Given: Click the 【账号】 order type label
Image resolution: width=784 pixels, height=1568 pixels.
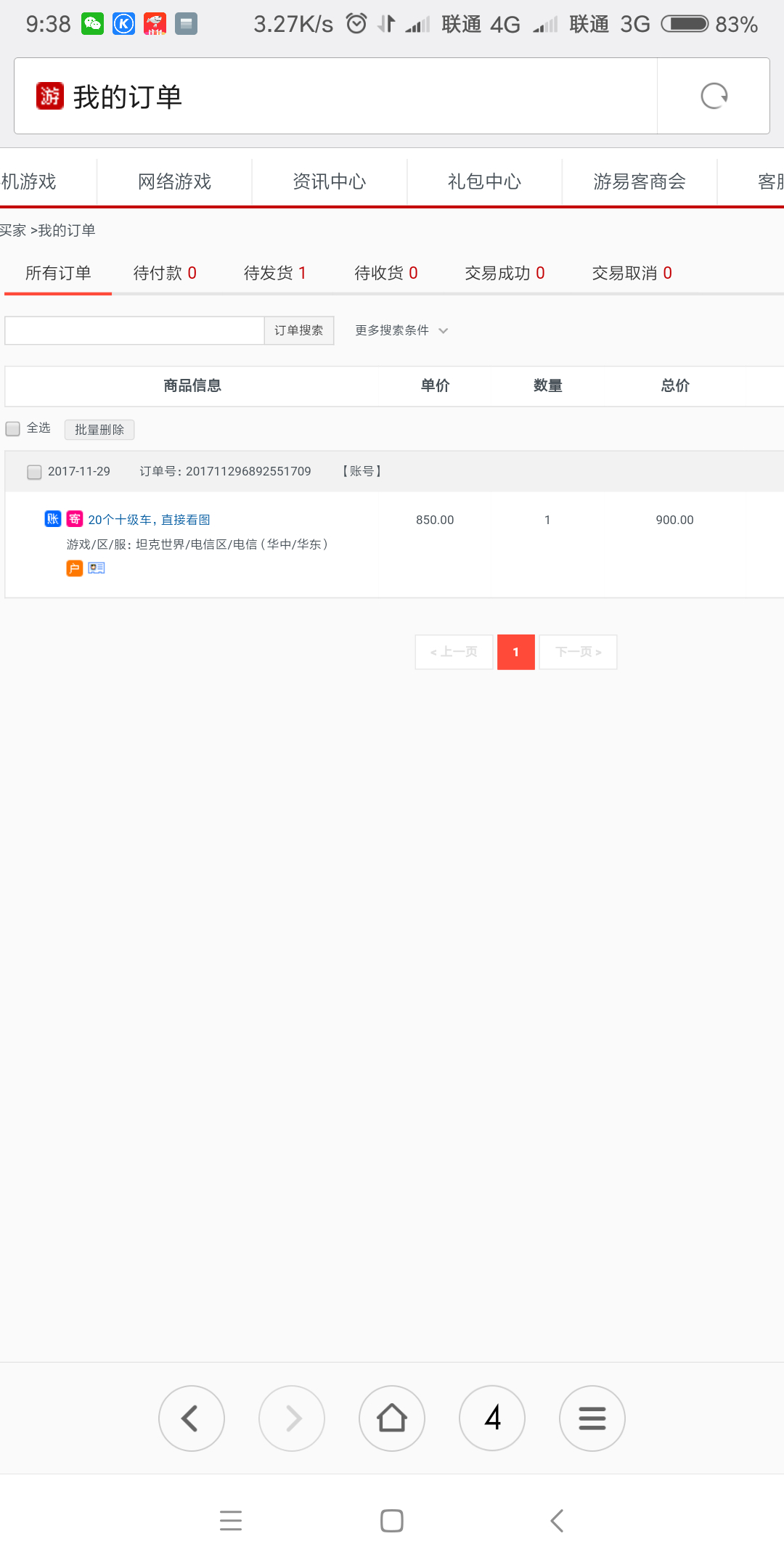Looking at the screenshot, I should [362, 471].
